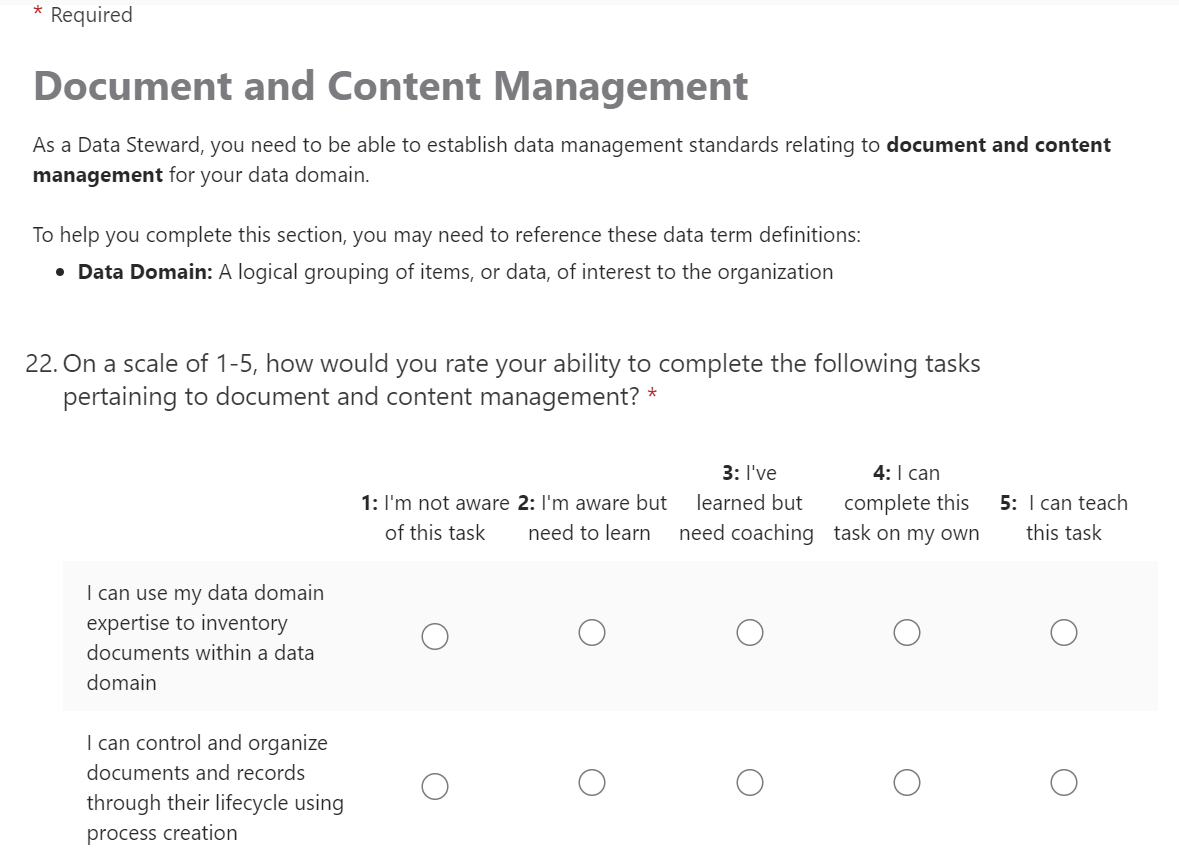
Task: Click the bold 'Data Domain:' definition term
Action: [145, 272]
